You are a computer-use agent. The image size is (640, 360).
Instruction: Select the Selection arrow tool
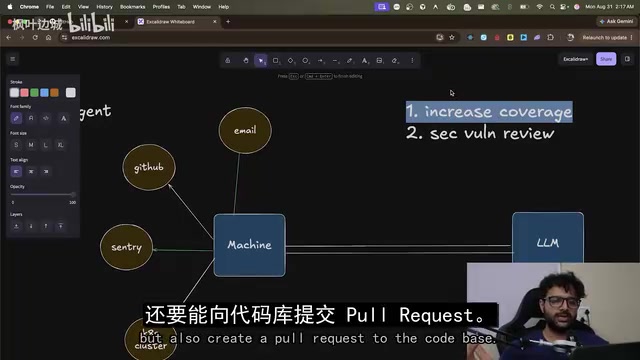point(261,60)
